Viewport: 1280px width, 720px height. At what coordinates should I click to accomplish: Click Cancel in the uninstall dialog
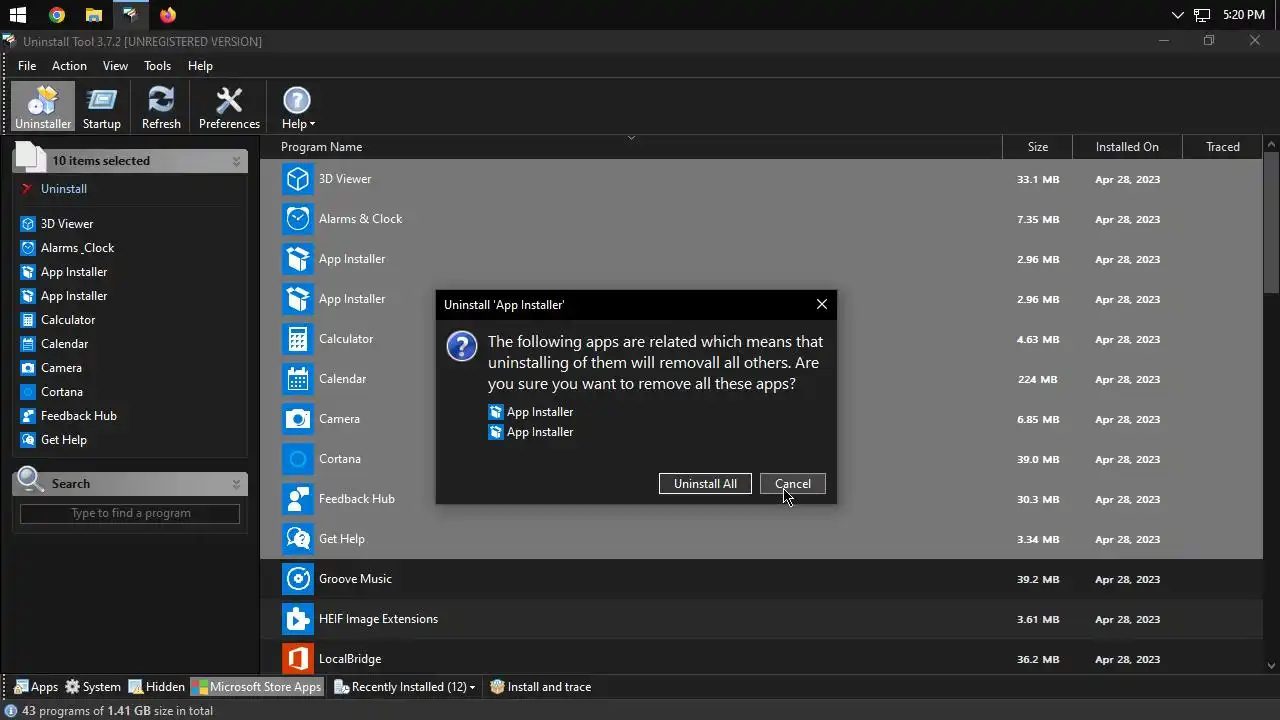coord(792,484)
